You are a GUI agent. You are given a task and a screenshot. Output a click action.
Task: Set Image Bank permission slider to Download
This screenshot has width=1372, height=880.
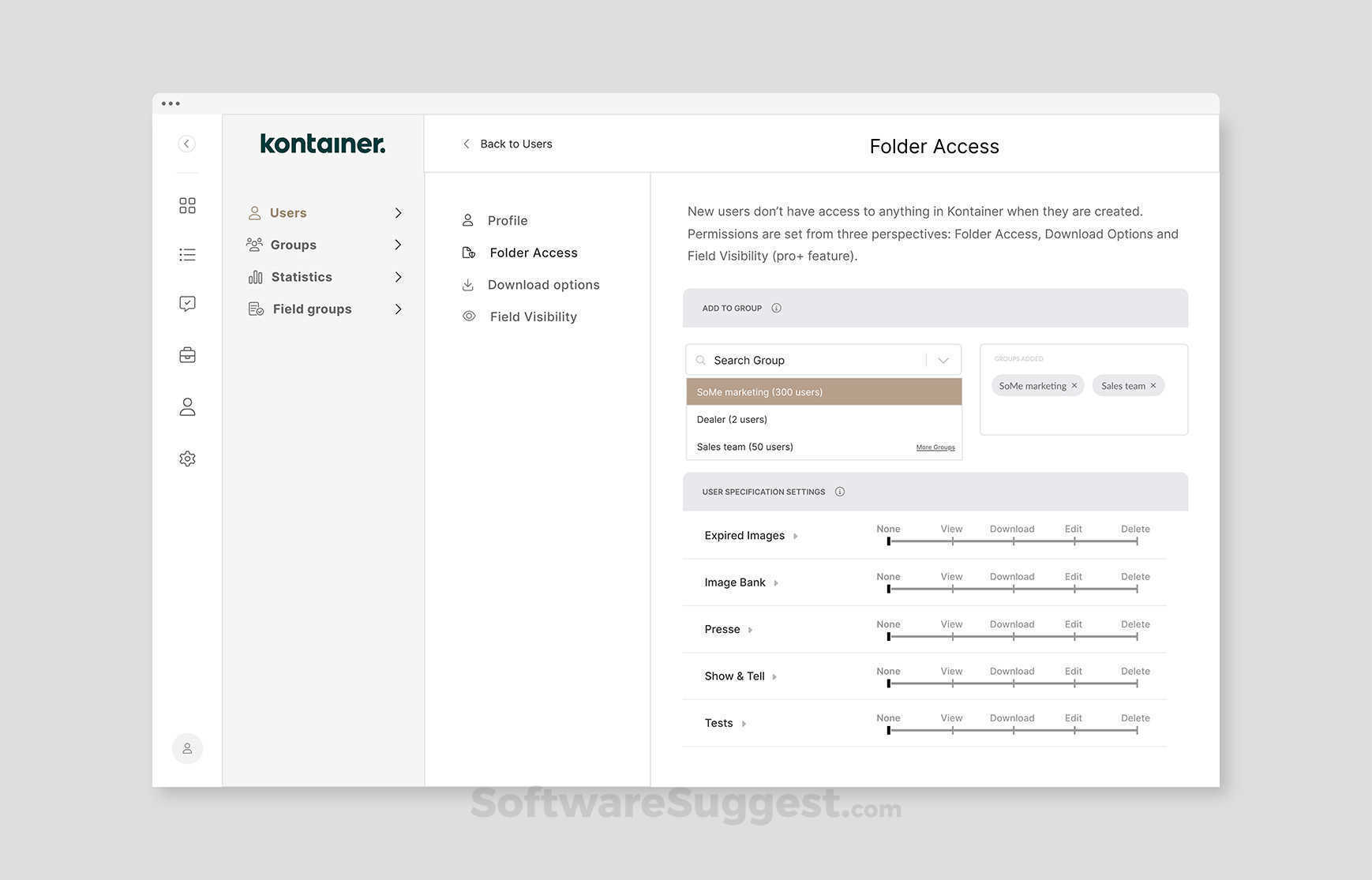click(1012, 588)
